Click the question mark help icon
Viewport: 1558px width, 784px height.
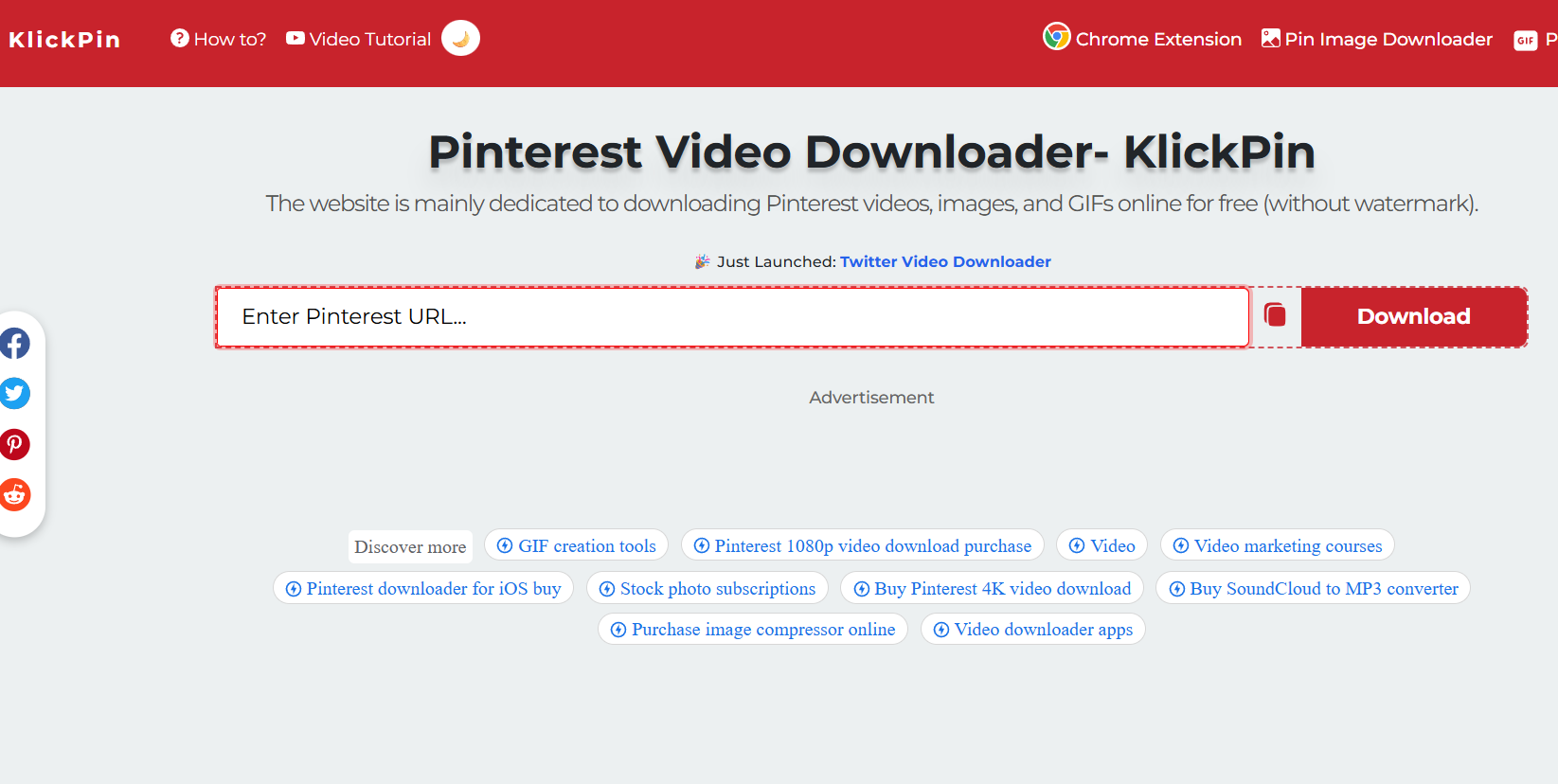coord(179,38)
